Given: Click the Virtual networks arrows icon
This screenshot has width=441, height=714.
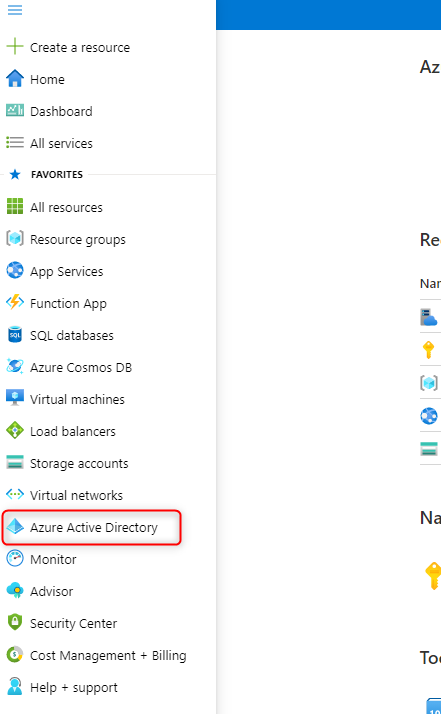Looking at the screenshot, I should point(15,494).
